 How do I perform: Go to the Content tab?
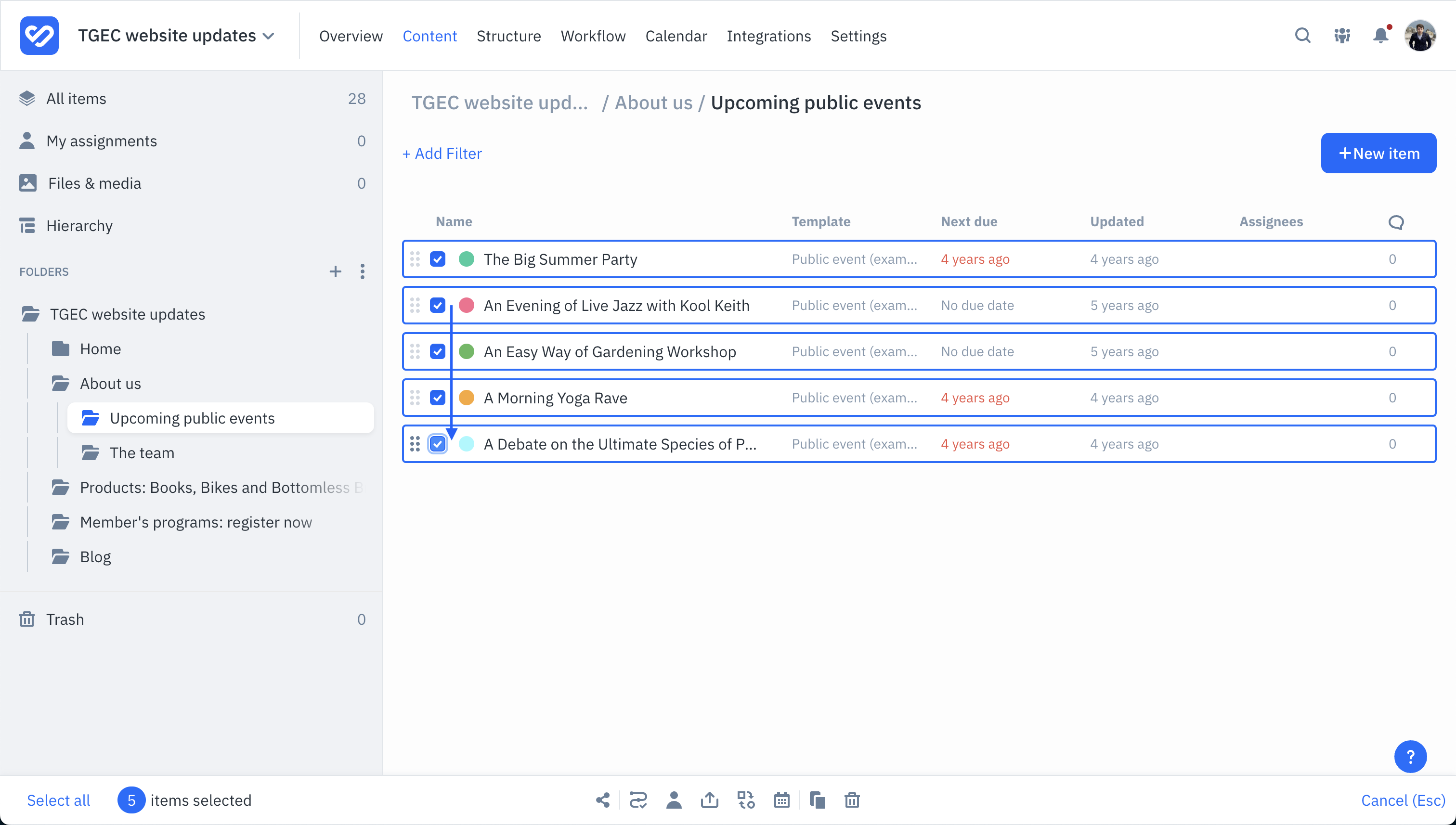429,36
